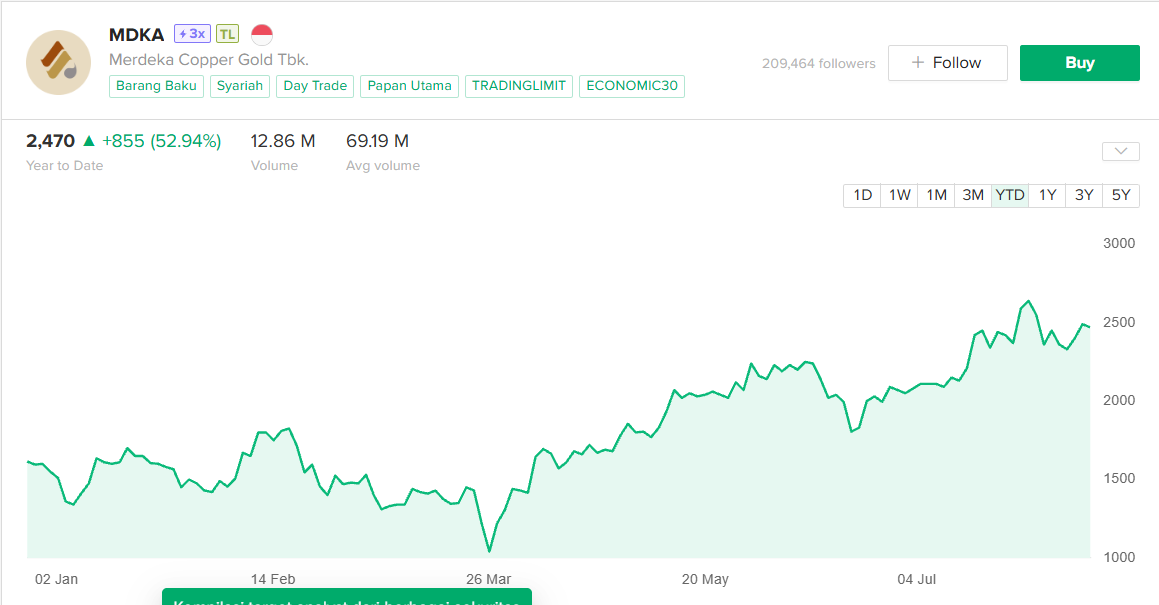Switch chart to 1M timeframe
1159x605 pixels.
click(x=937, y=195)
